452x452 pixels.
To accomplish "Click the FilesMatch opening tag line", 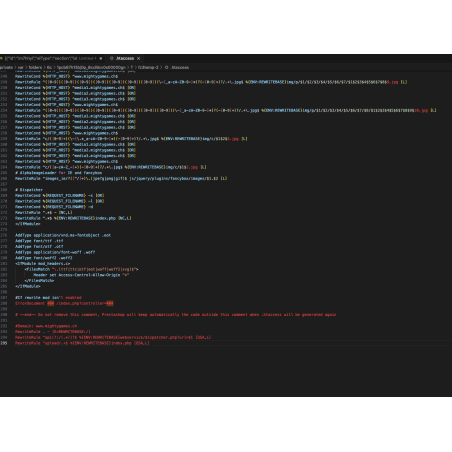I will 81,269.
